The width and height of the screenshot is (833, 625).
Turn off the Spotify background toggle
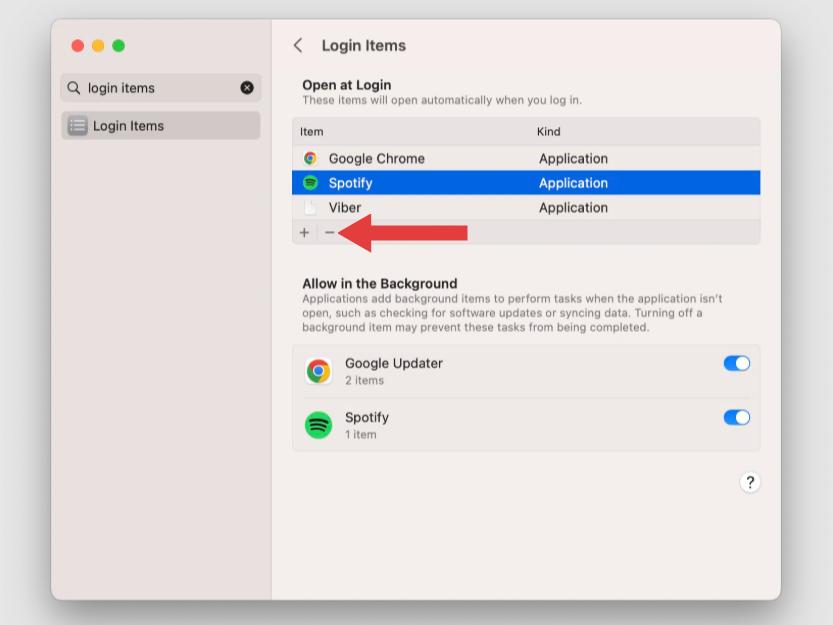(x=737, y=417)
